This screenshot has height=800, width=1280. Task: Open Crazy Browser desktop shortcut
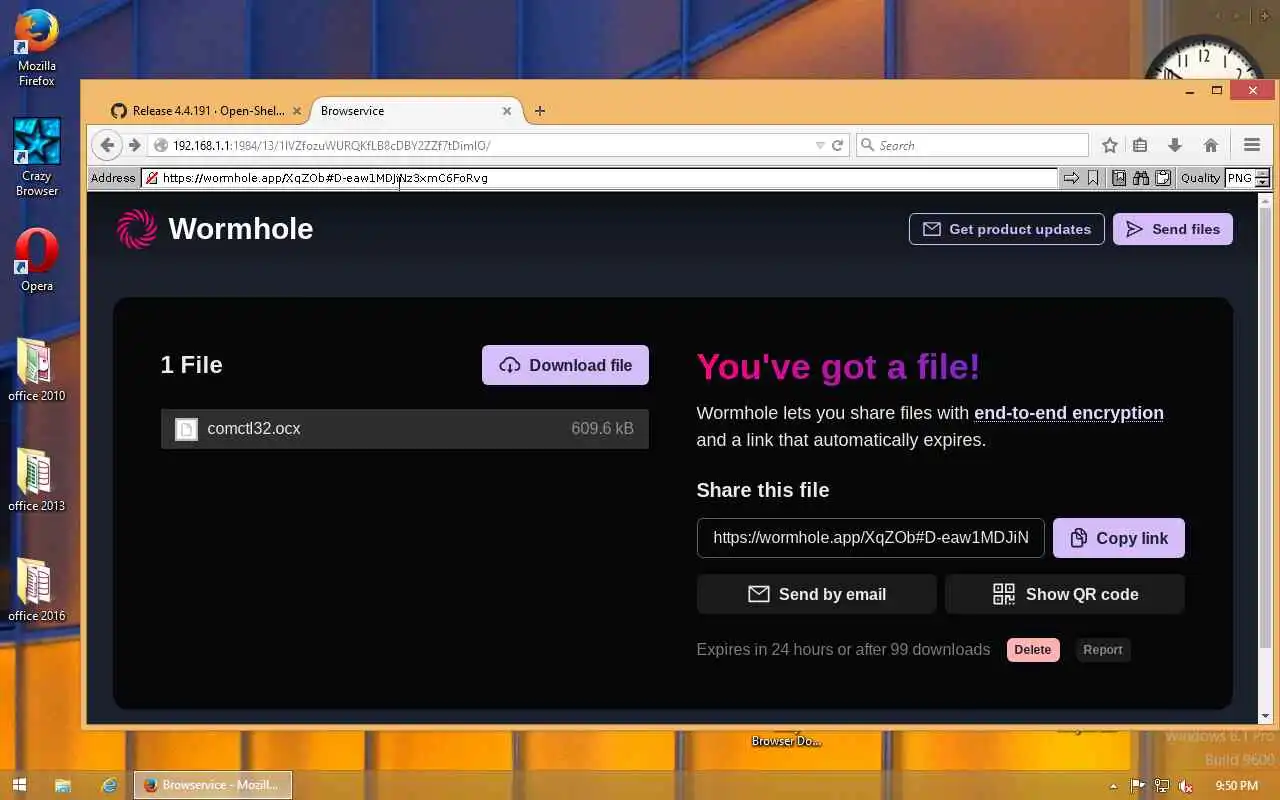pos(37,157)
